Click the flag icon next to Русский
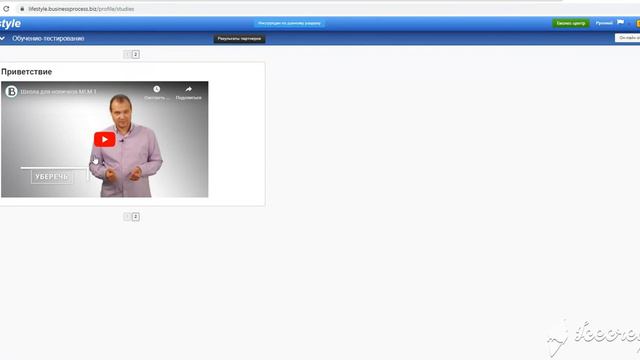This screenshot has width=640, height=360. pos(620,22)
